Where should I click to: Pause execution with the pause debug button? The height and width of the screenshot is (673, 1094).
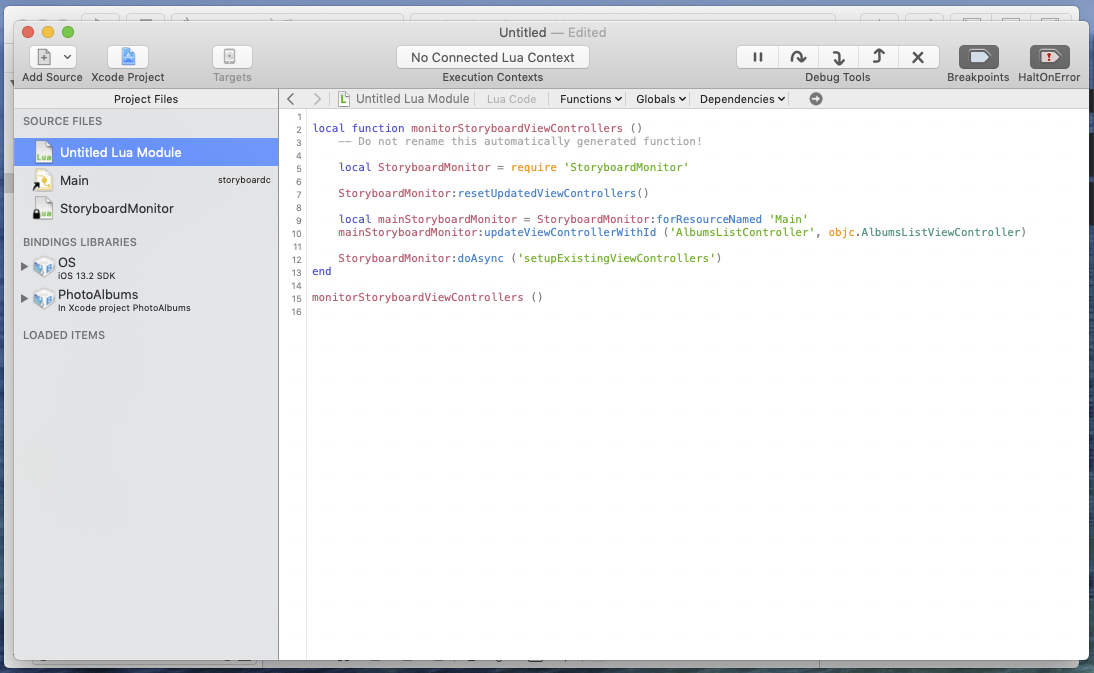pos(758,57)
